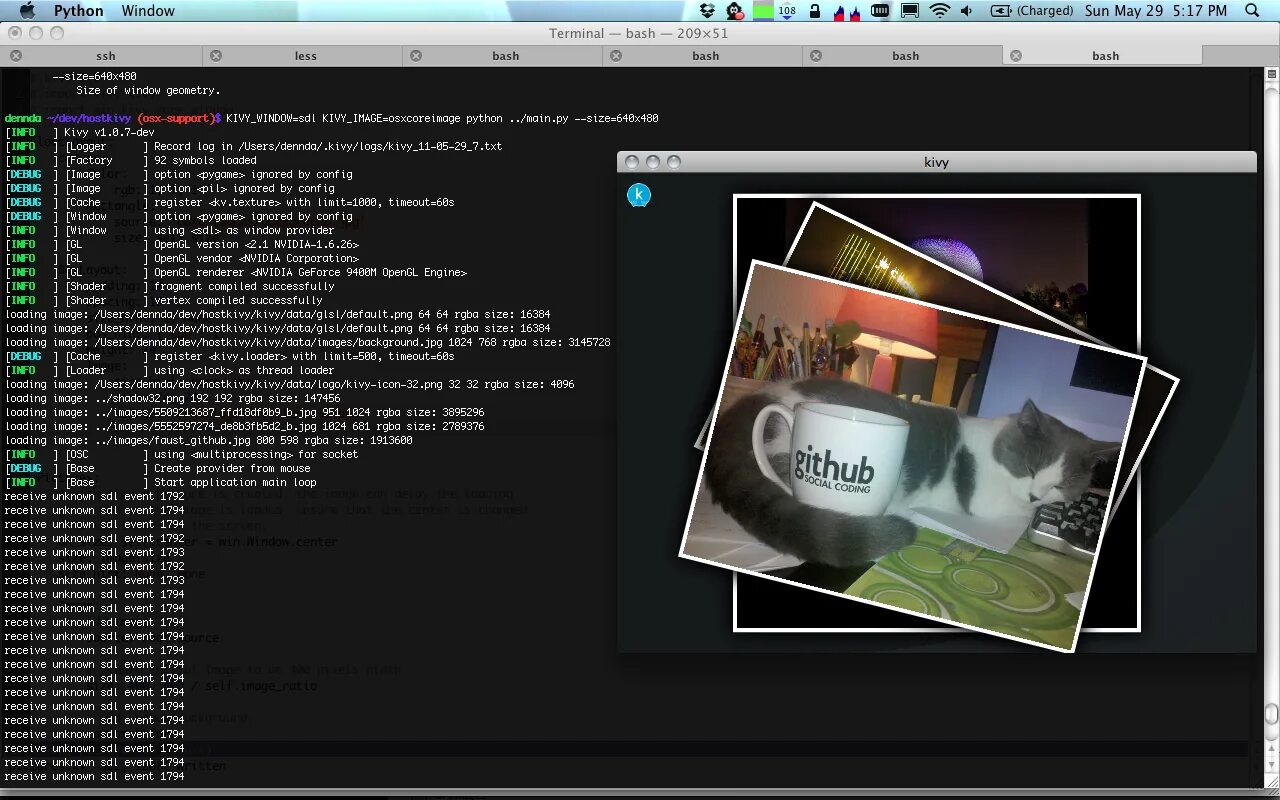This screenshot has height=800, width=1280.
Task: Open the Python application menu
Action: click(79, 11)
